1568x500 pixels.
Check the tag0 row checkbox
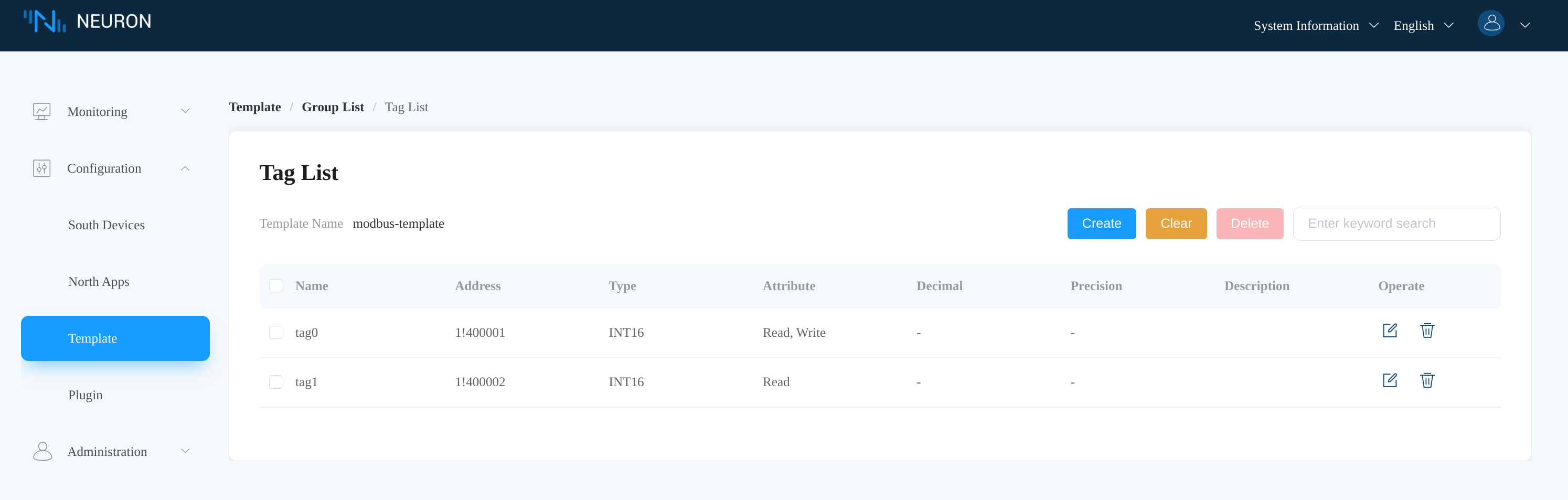[276, 333]
